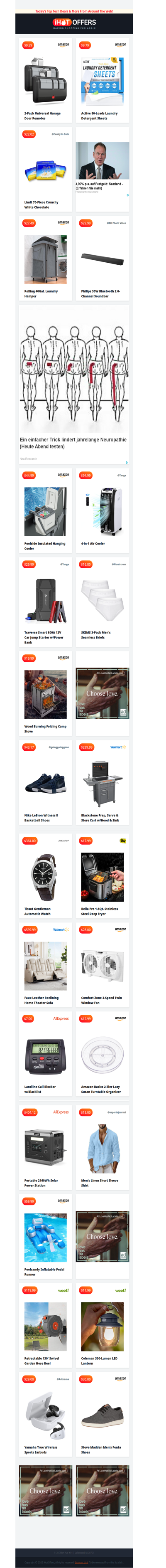Click the AliExpress logo on call blocker deal
The height and width of the screenshot is (1568, 166).
61,1018
